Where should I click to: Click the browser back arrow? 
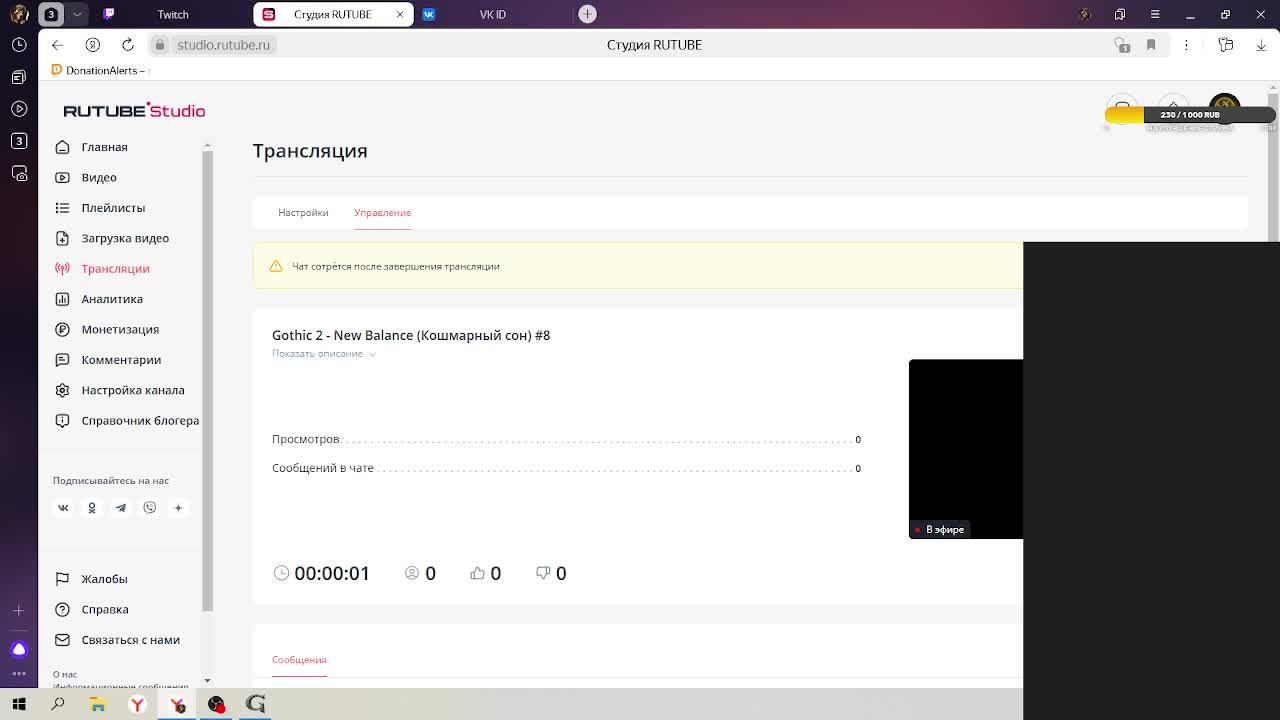(57, 45)
